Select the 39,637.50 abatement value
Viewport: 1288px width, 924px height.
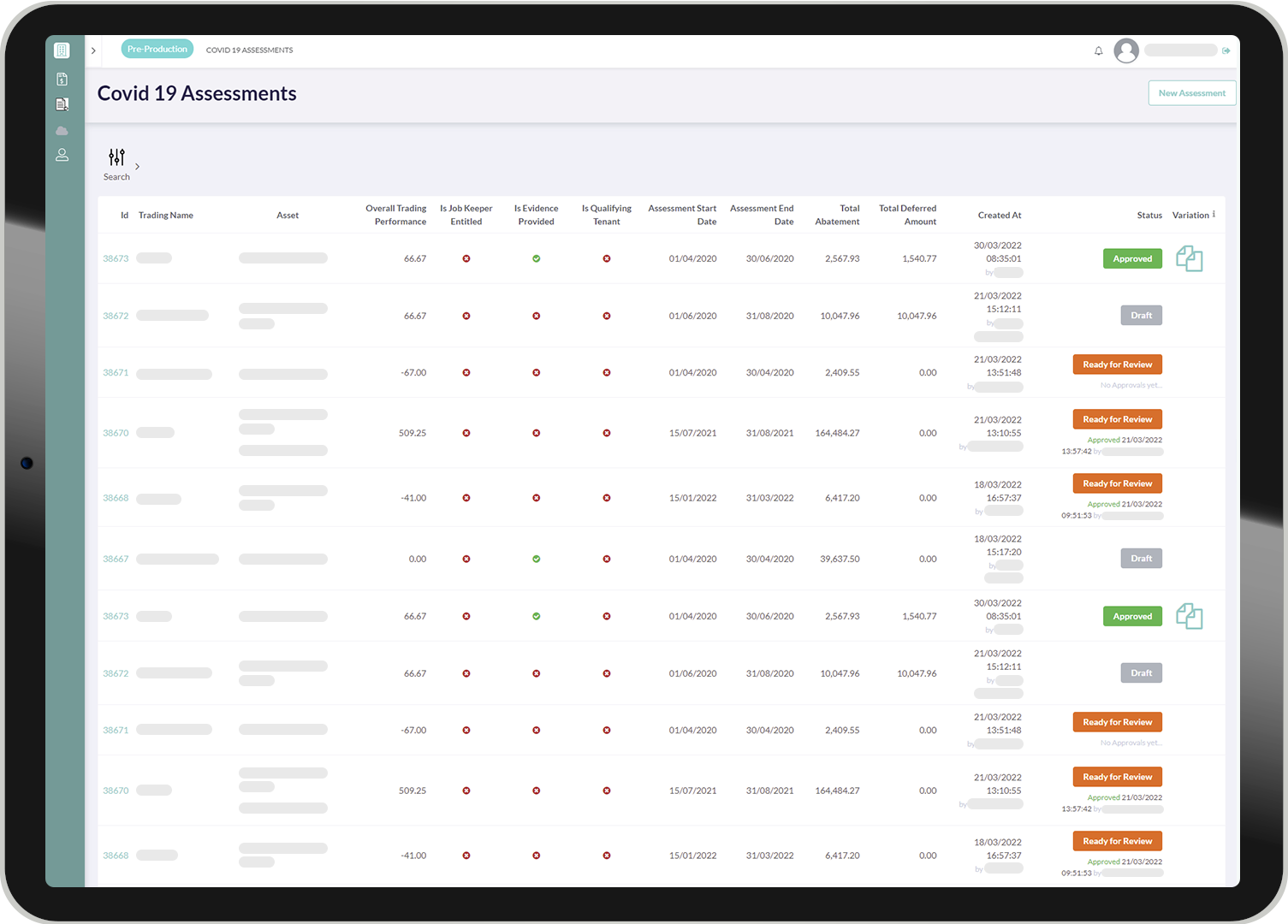pos(840,560)
